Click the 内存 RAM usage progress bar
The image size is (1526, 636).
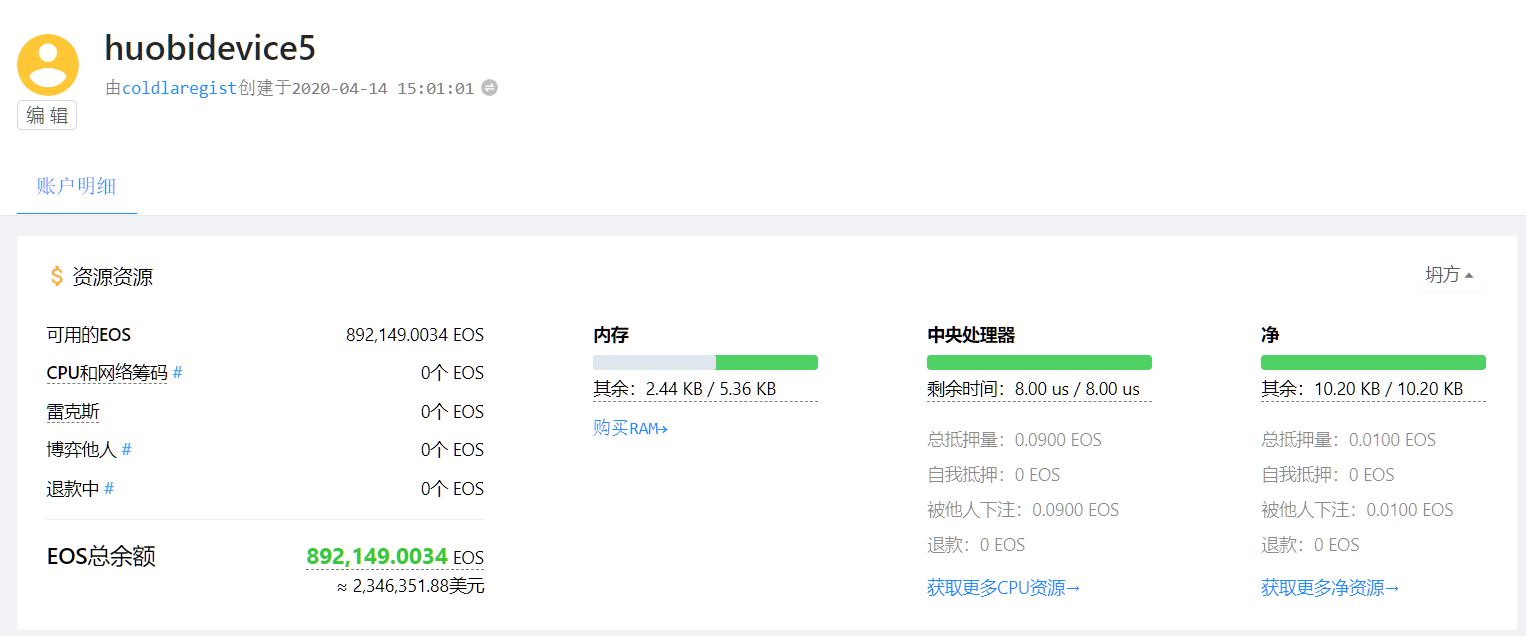tap(705, 362)
